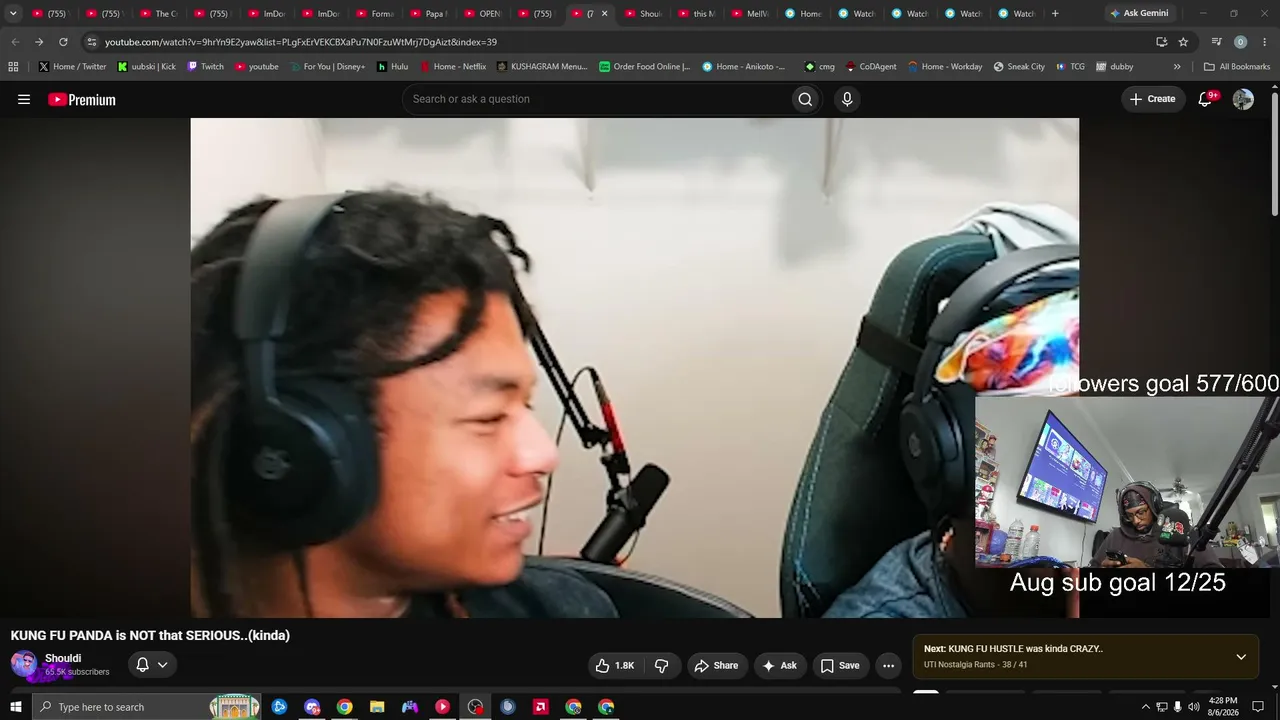Click install app icon in address bar
This screenshot has height=720, width=1280.
coord(1161,42)
